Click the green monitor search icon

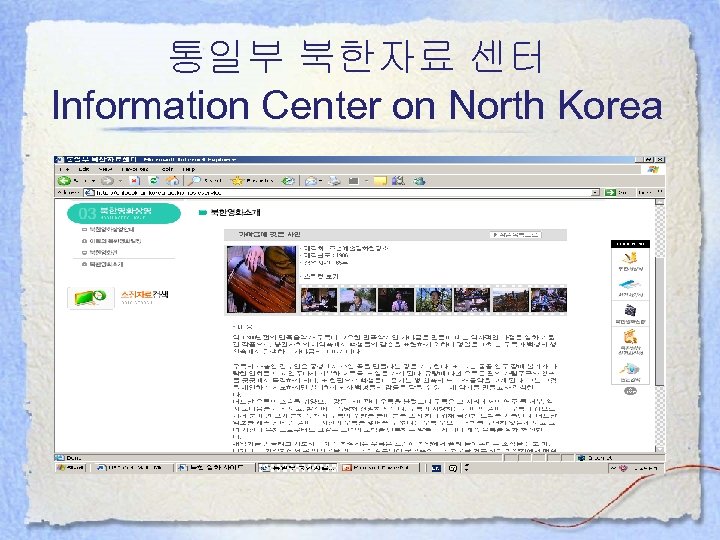[x=90, y=298]
